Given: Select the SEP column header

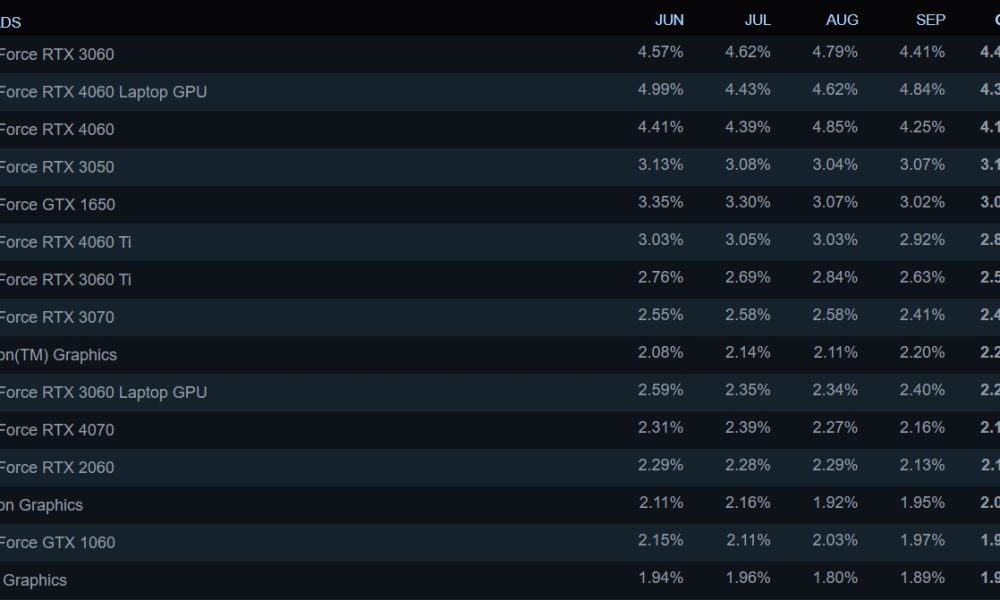Looking at the screenshot, I should [x=930, y=20].
